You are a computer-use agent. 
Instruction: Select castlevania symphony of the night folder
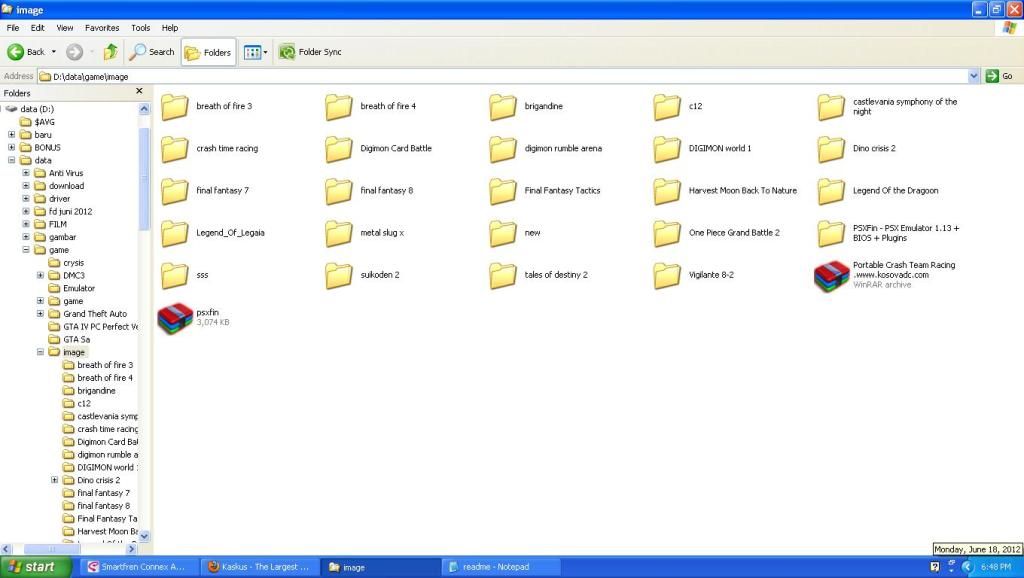click(888, 106)
